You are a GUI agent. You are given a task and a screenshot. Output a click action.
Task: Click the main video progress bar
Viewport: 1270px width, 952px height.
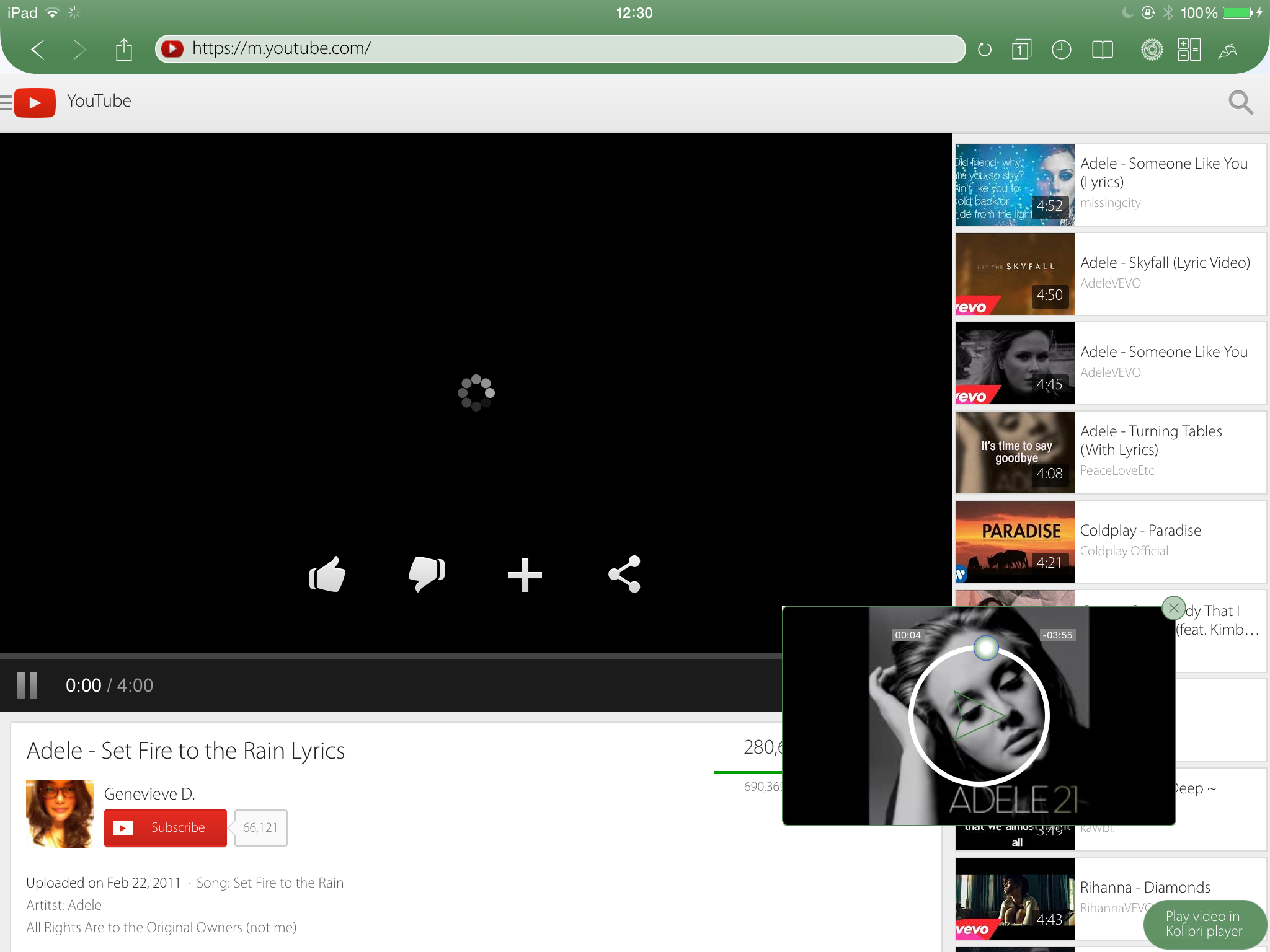click(x=391, y=656)
